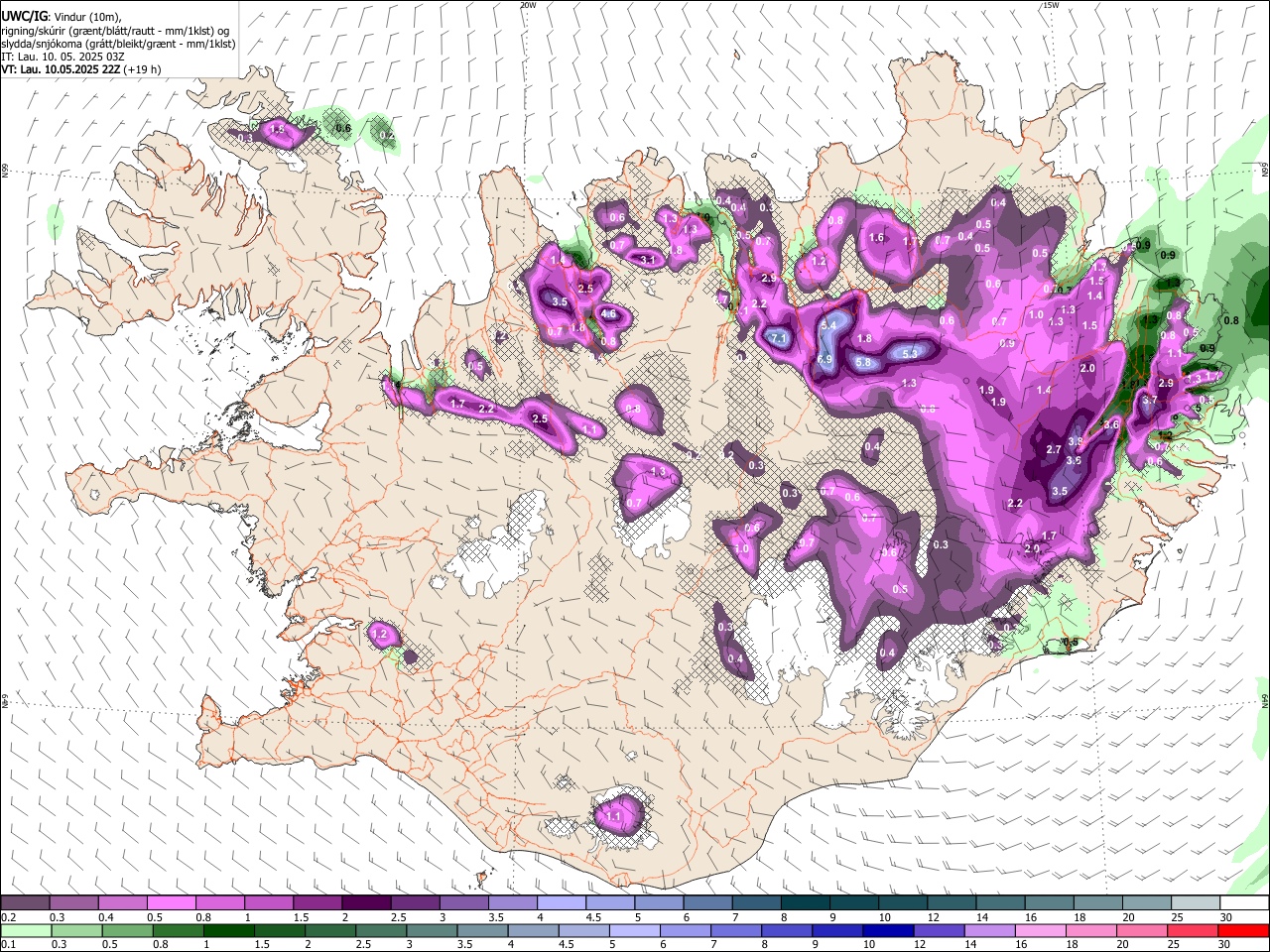The height and width of the screenshot is (952, 1270).
Task: Click the 3.7 value in the Eastfjords
Action: [x=1150, y=401]
